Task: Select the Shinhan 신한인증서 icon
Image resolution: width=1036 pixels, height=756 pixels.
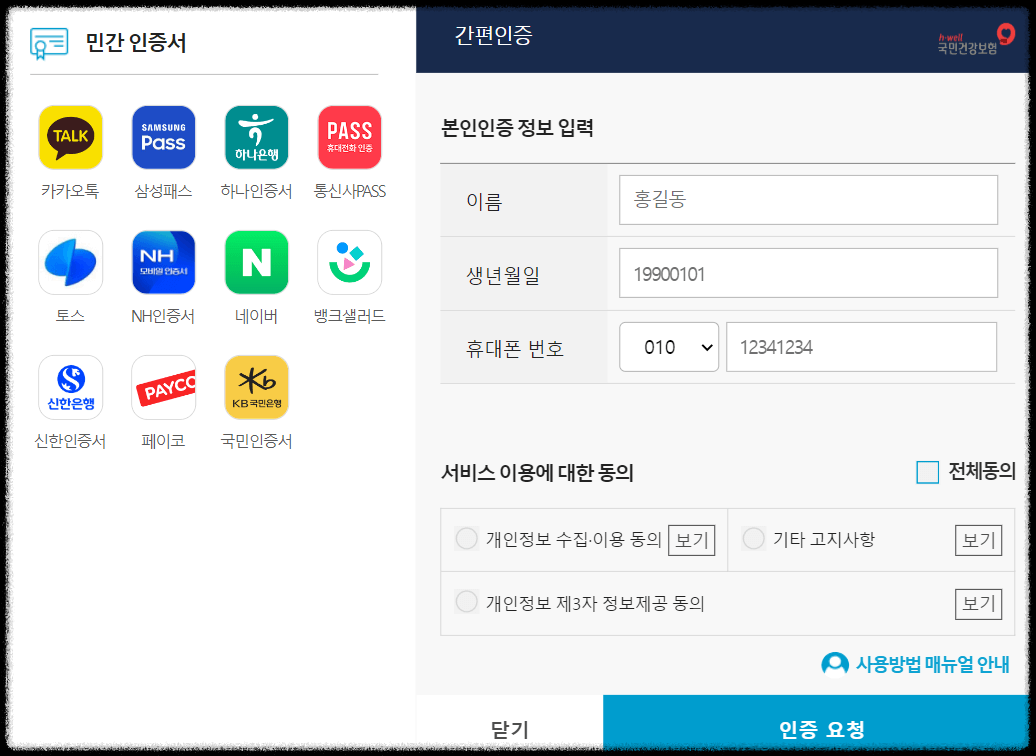Action: coord(71,387)
